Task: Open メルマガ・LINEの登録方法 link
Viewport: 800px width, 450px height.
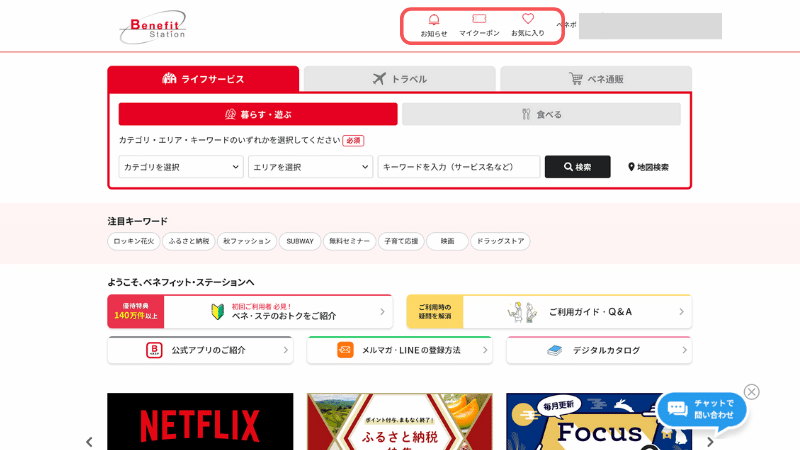Action: [399, 350]
